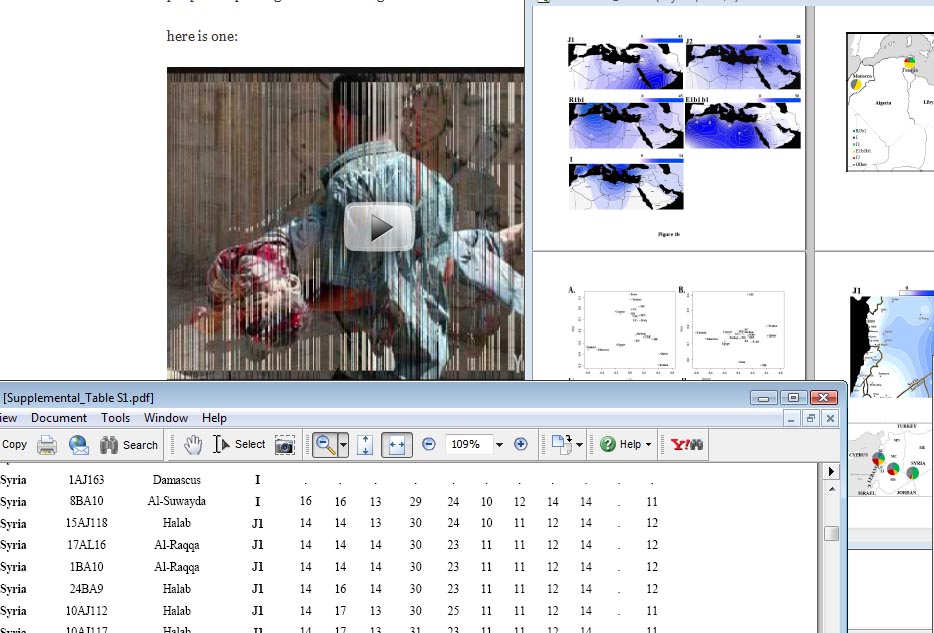Open the Help menu
The height and width of the screenshot is (633, 934).
(x=214, y=418)
